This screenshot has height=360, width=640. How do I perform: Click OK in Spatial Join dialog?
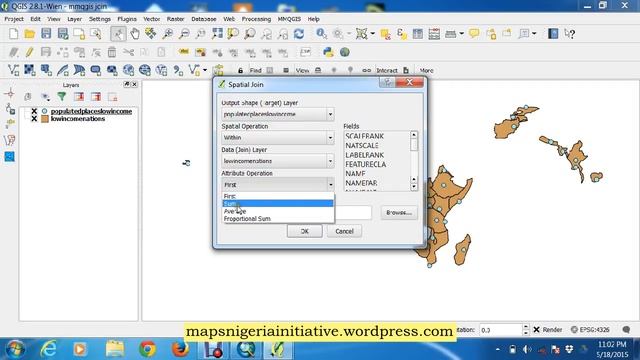(304, 231)
